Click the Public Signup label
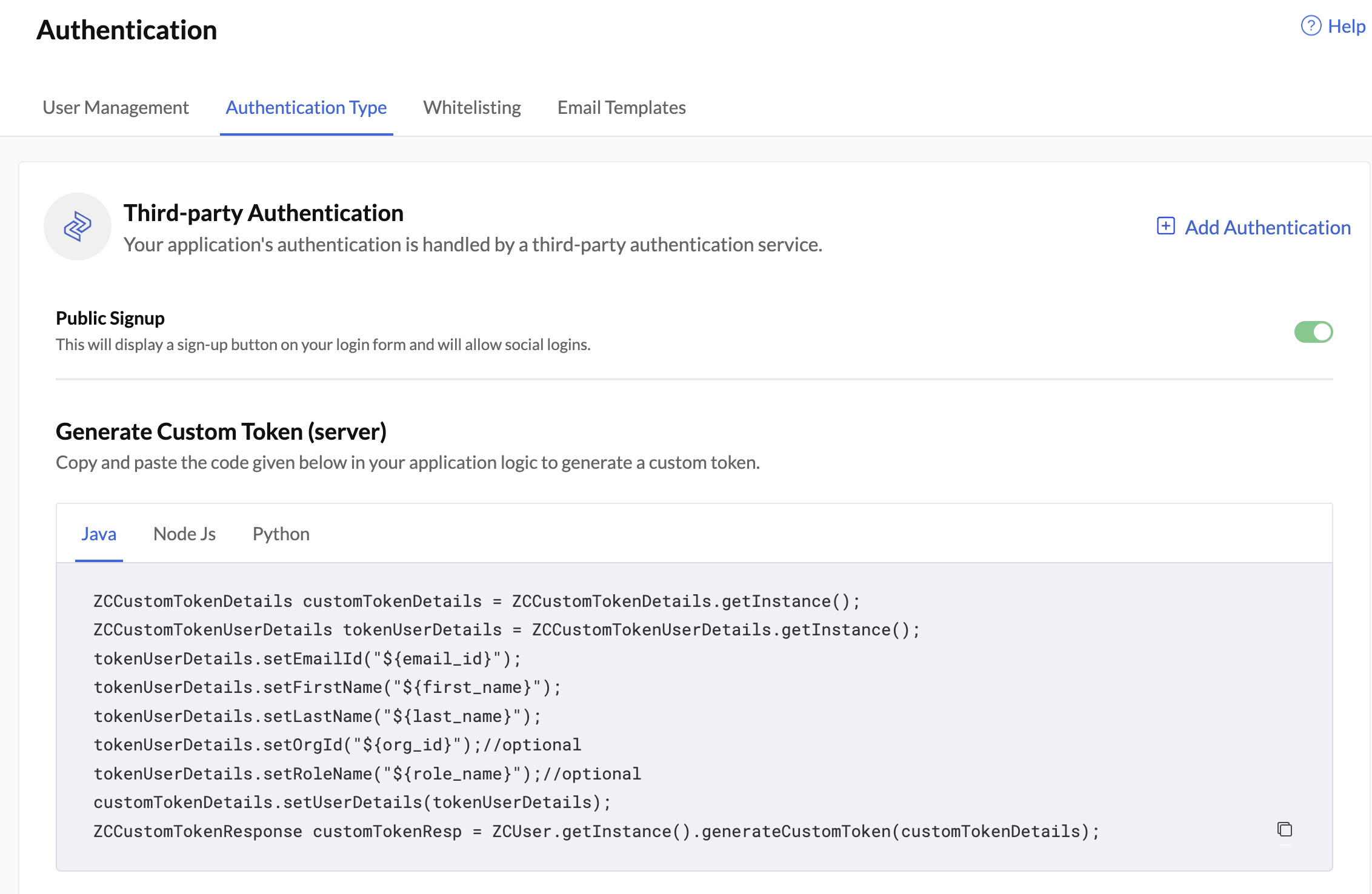The height and width of the screenshot is (894, 1372). [110, 317]
